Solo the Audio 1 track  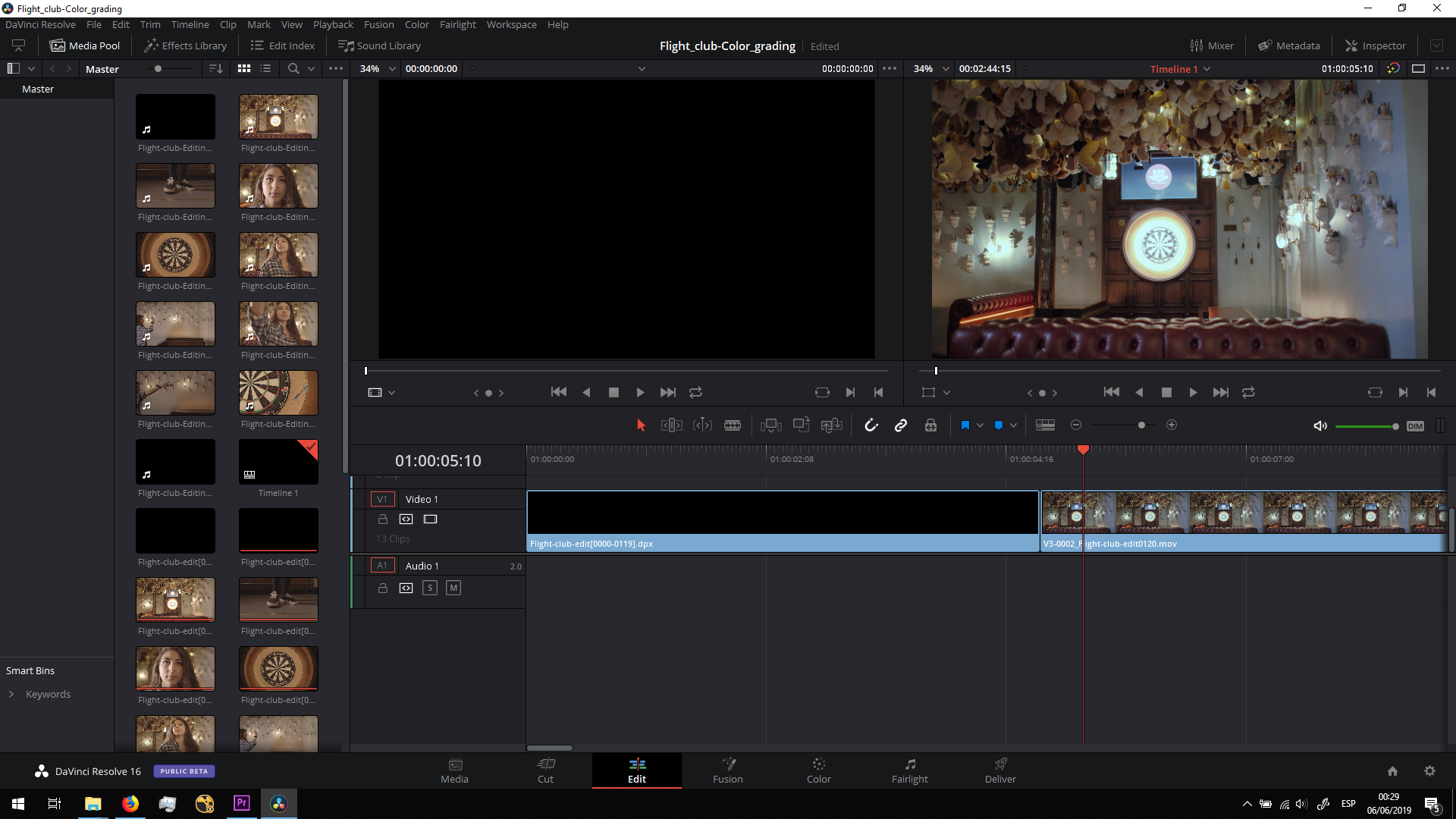[430, 588]
